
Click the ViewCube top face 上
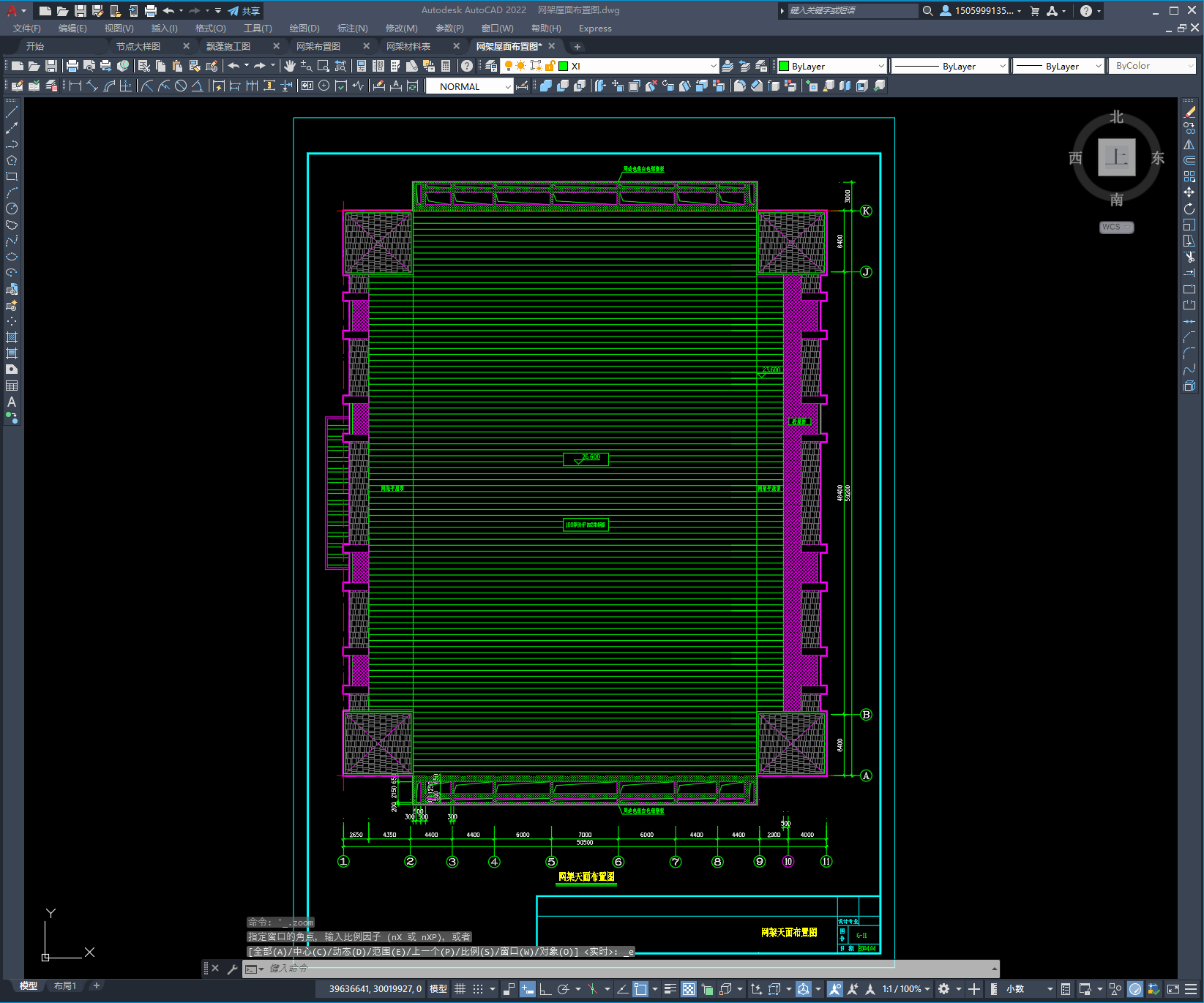[1117, 157]
